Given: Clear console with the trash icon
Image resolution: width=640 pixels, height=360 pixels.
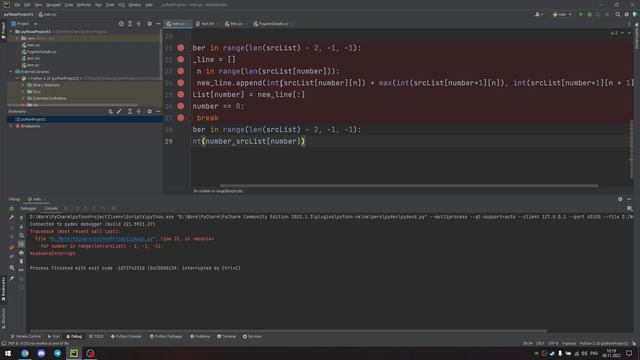Looking at the screenshot, I should (x=21, y=261).
